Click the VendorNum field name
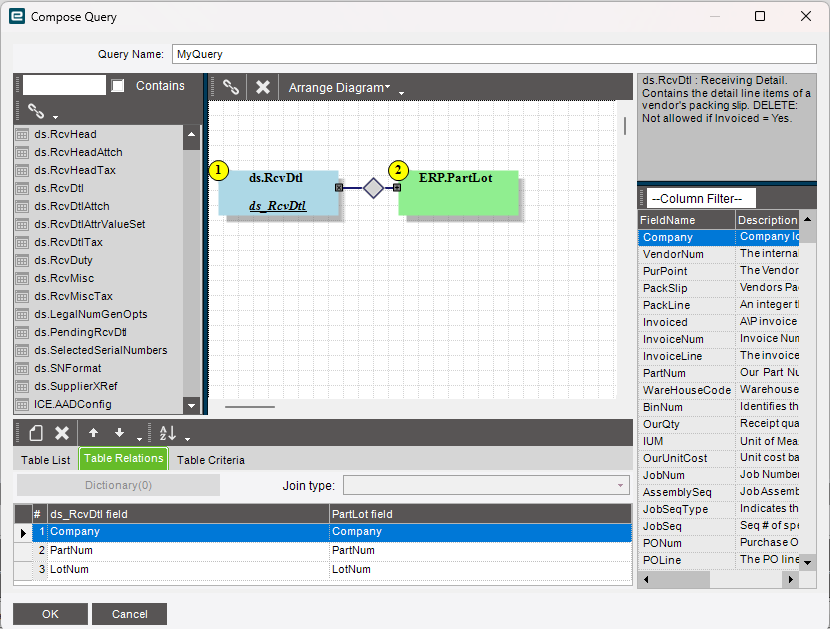This screenshot has width=830, height=629. click(x=673, y=254)
